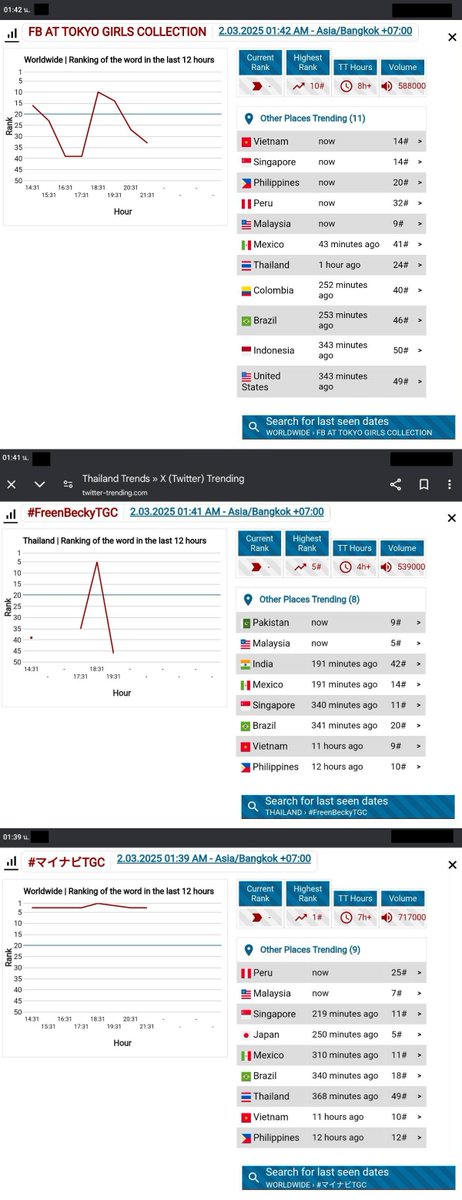Select Japan flag in 5# row
Viewport: 462px width, 1200px height.
[246, 1035]
